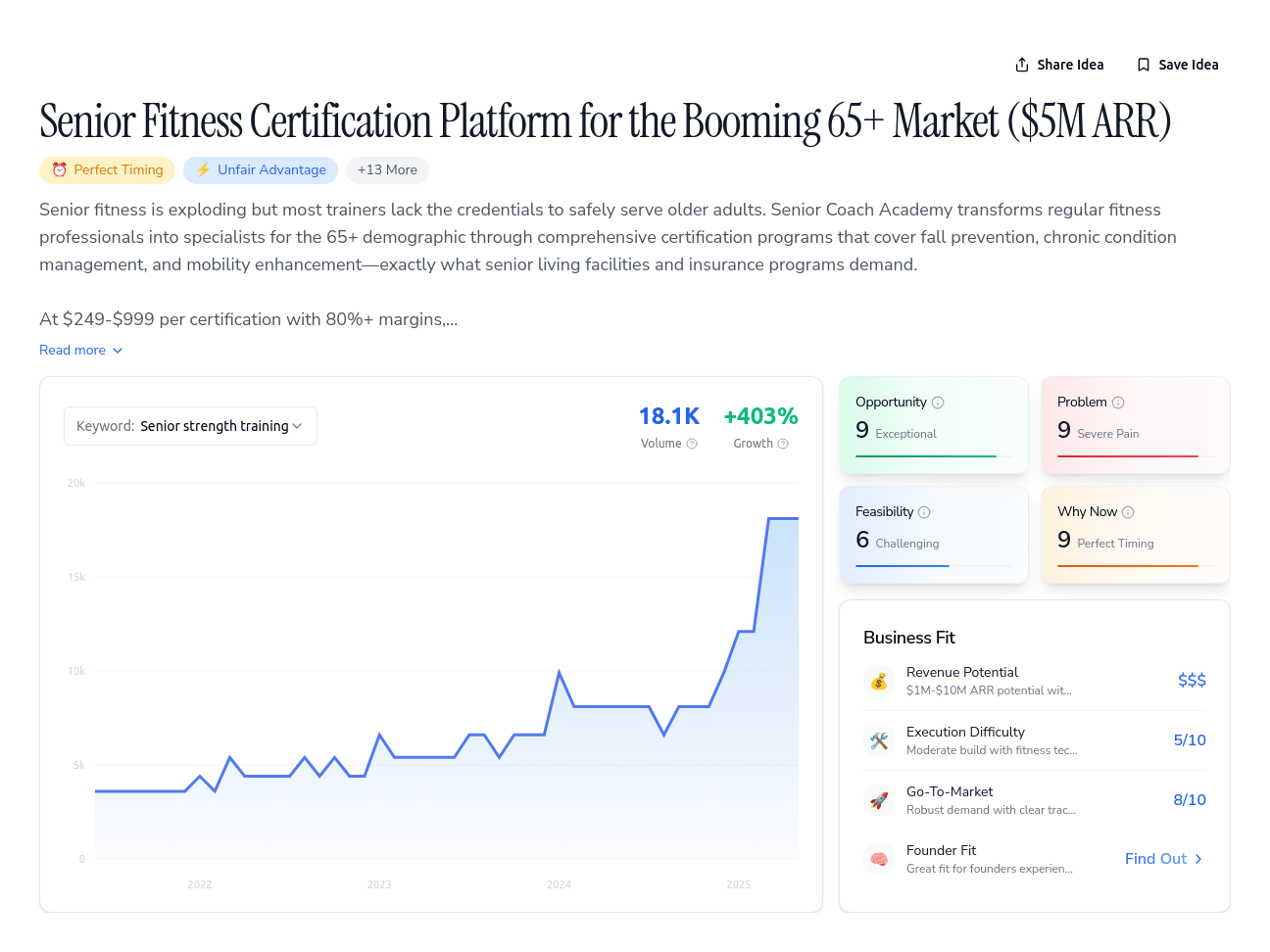
Task: Click the 2024 label on chart axis
Action: (x=559, y=884)
